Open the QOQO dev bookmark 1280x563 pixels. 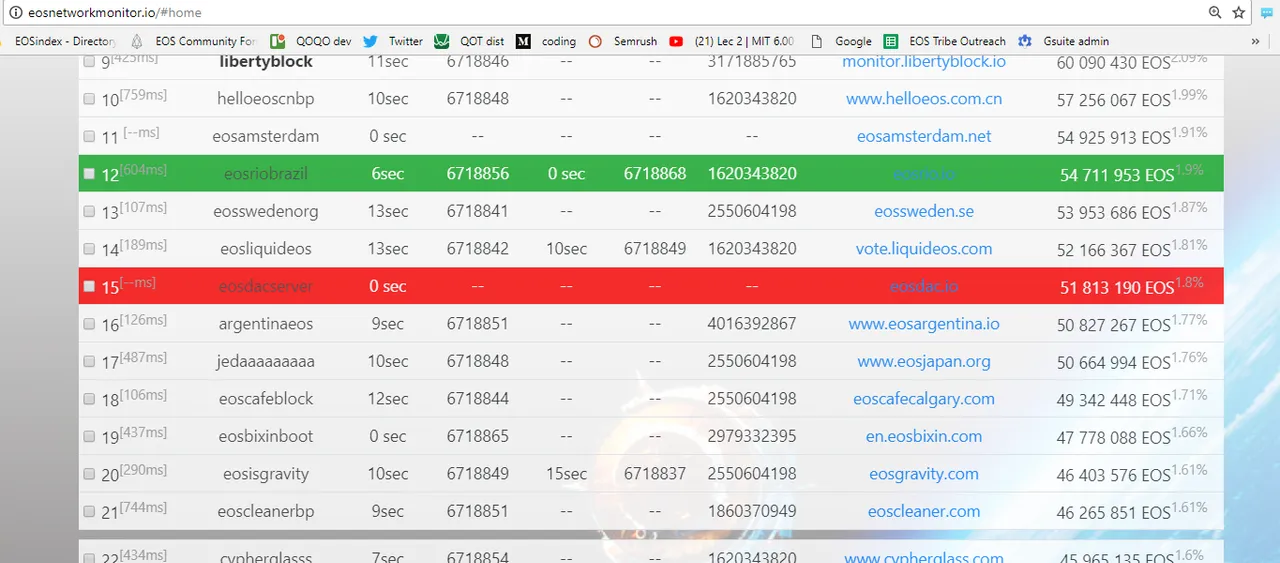pyautogui.click(x=312, y=41)
